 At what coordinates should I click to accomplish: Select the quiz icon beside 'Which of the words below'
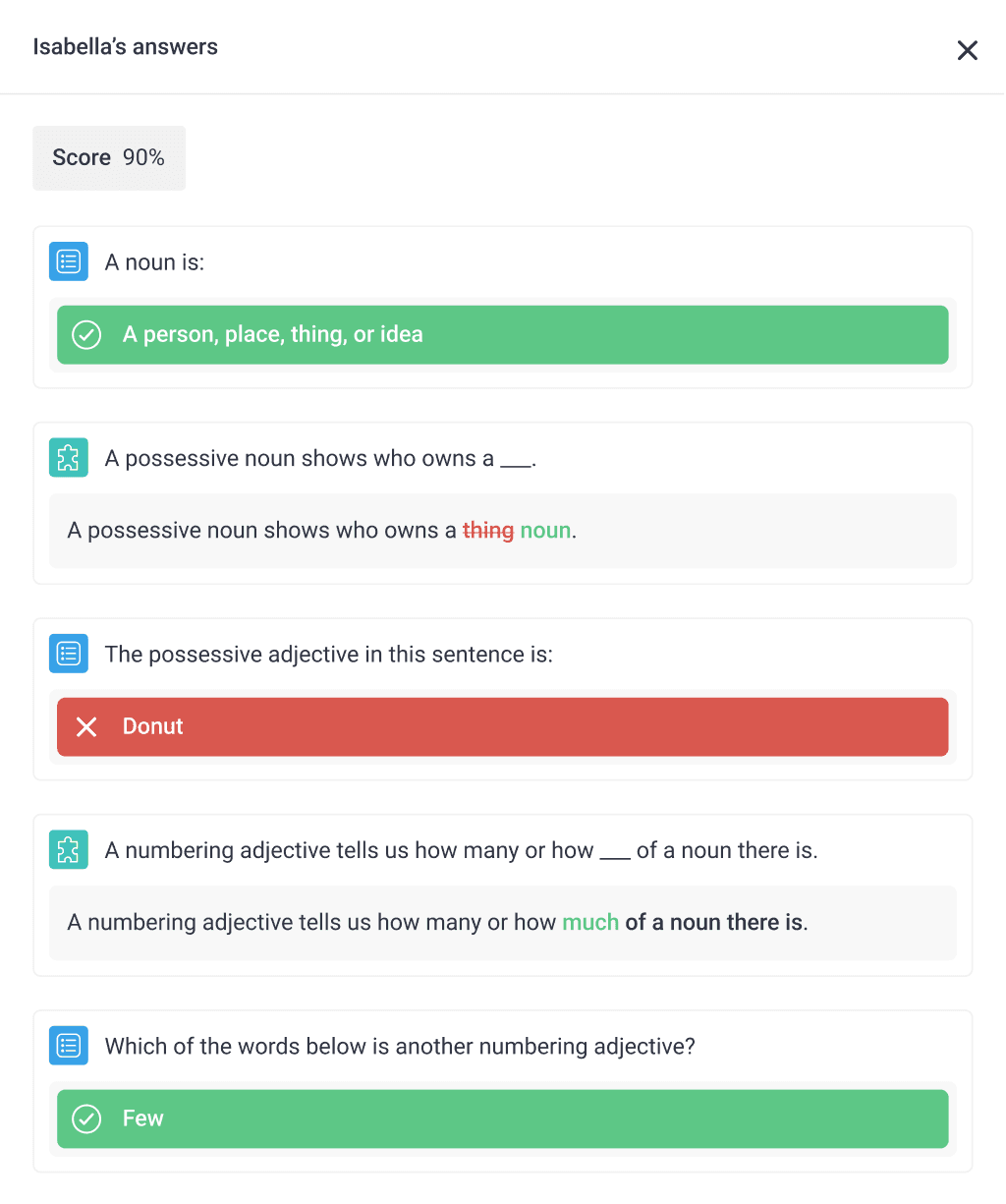(x=68, y=1045)
